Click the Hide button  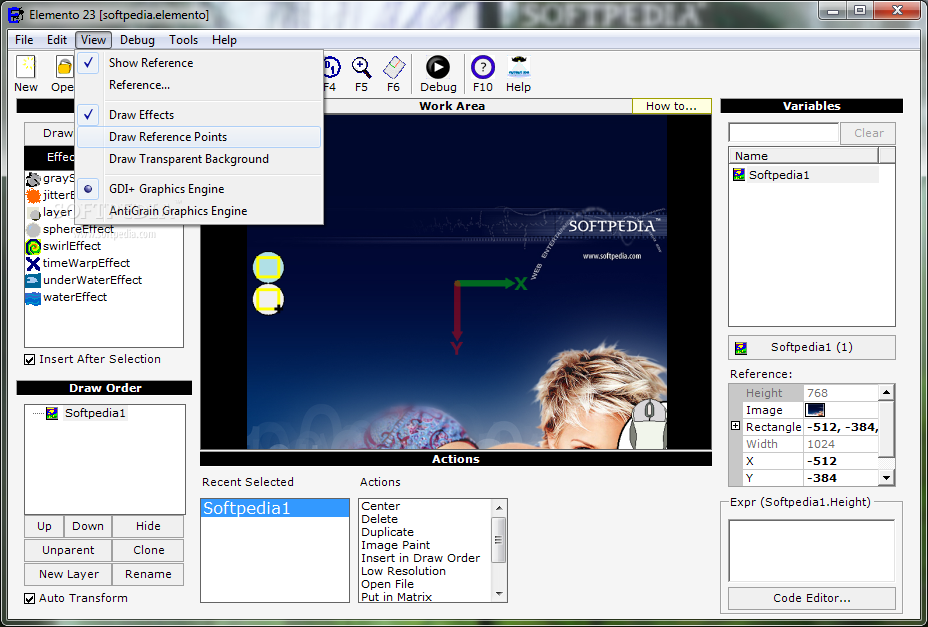pos(148,526)
